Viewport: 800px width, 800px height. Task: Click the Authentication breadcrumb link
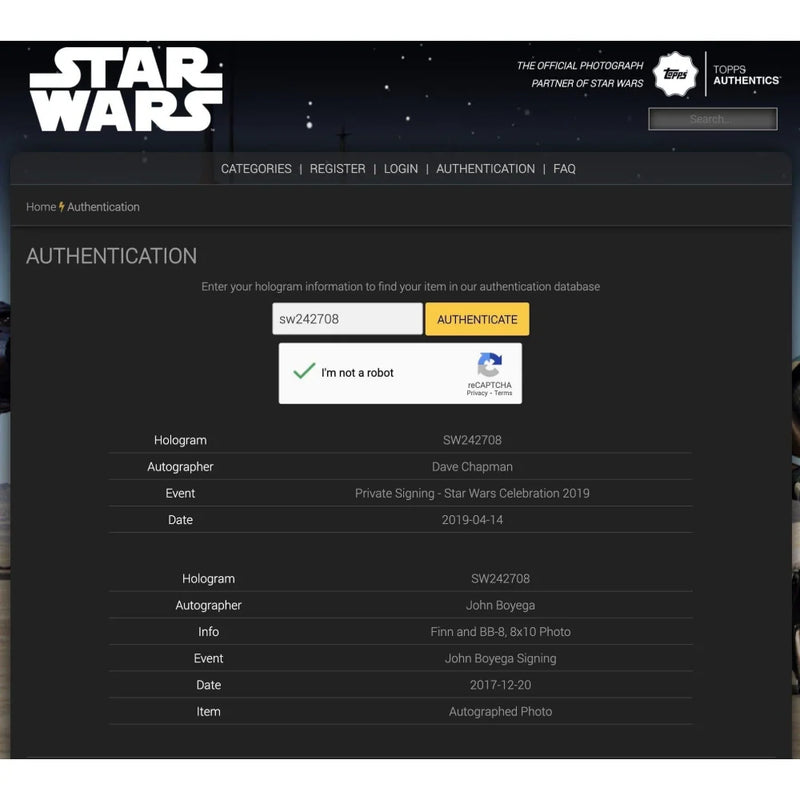pos(104,207)
